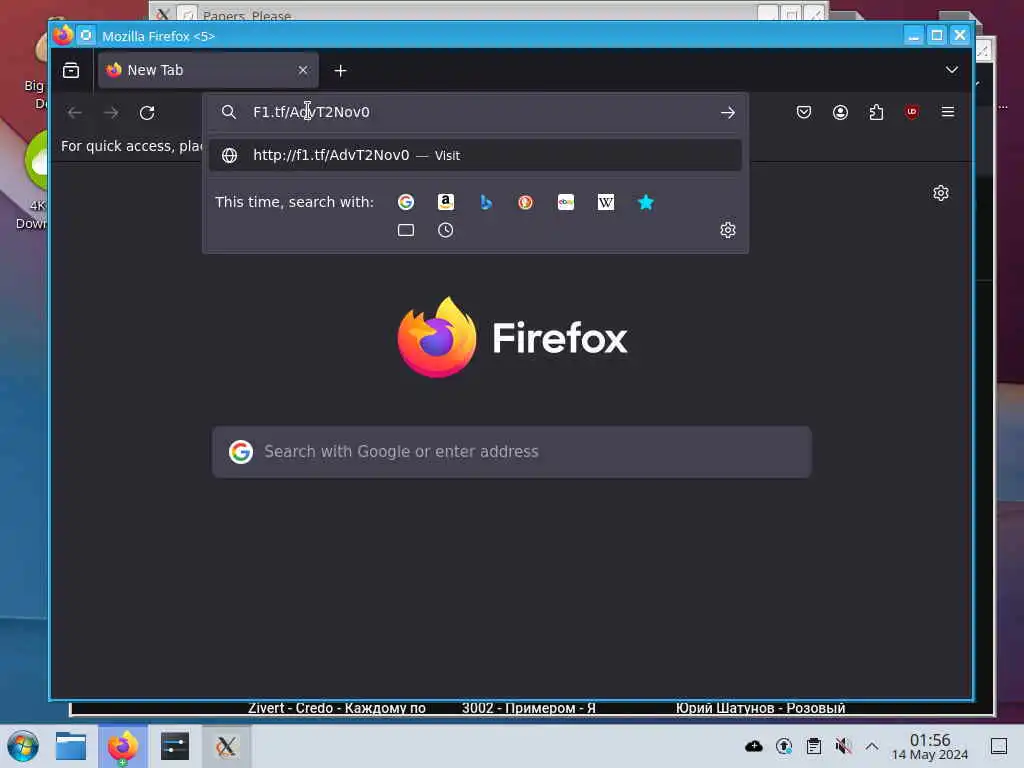This screenshot has height=768, width=1024.
Task: Search this time with Google
Action: [406, 202]
